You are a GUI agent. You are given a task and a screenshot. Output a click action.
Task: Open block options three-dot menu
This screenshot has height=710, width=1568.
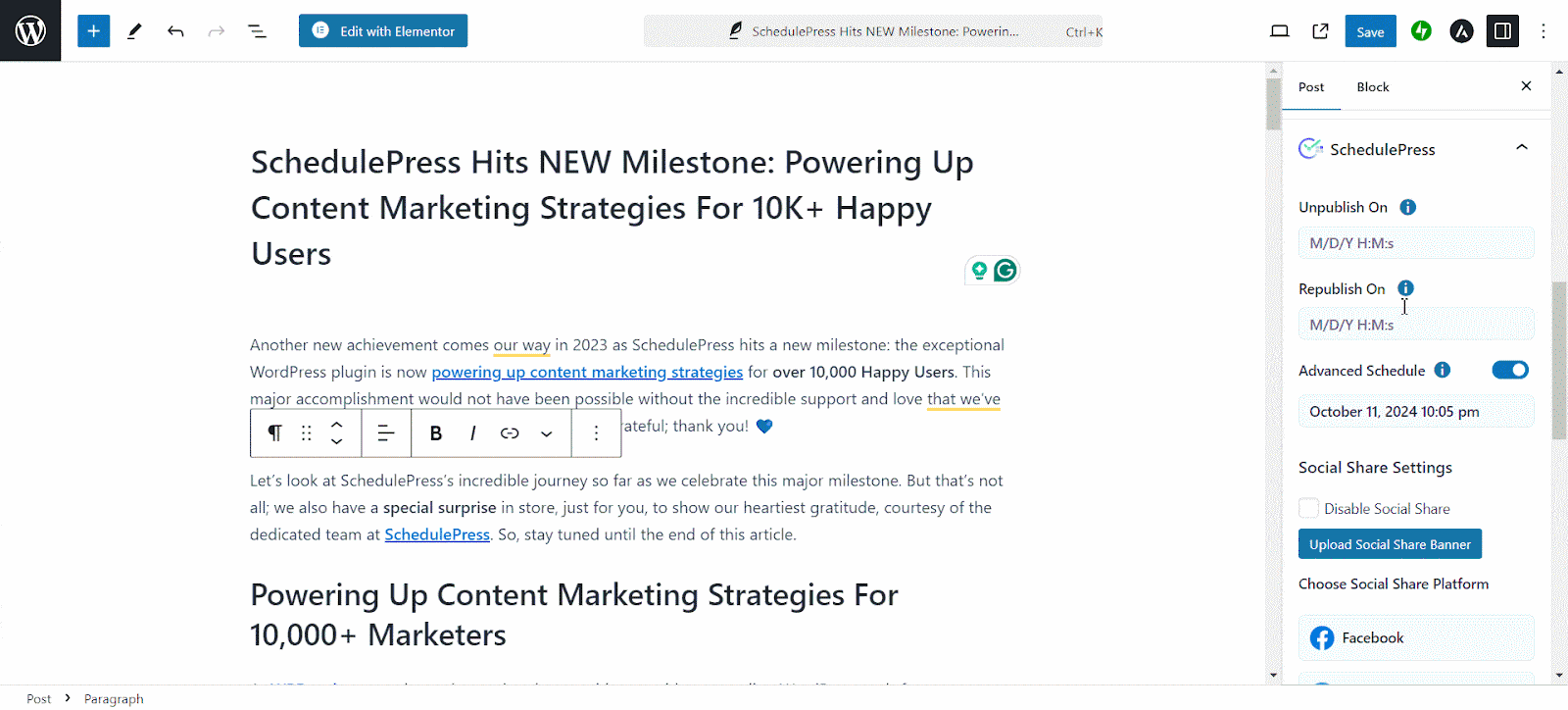(596, 432)
